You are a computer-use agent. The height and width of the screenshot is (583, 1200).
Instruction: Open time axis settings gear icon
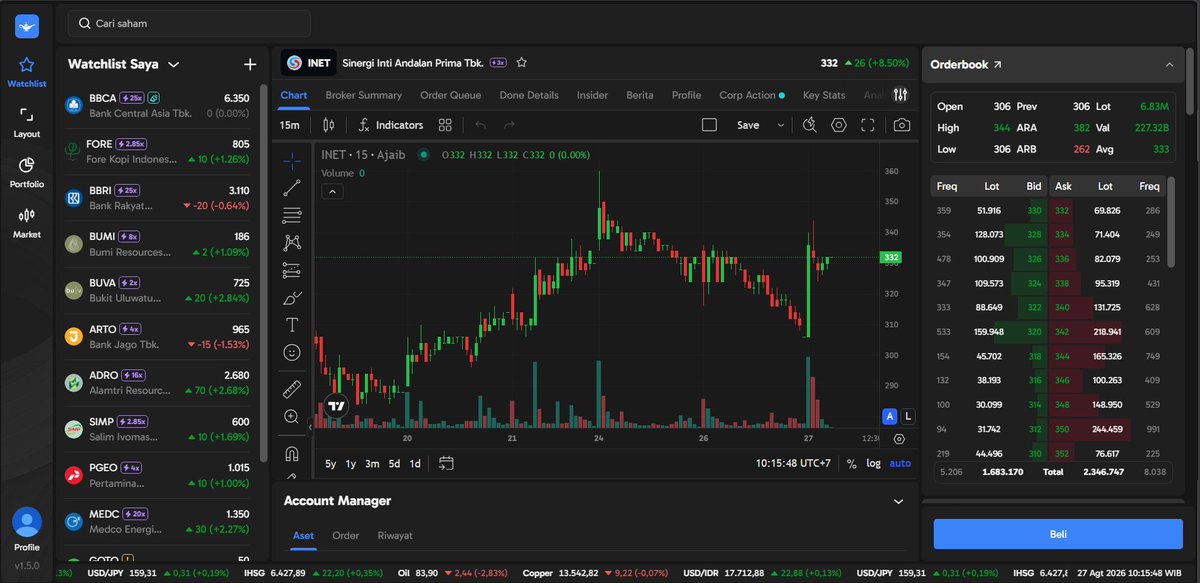coord(899,438)
